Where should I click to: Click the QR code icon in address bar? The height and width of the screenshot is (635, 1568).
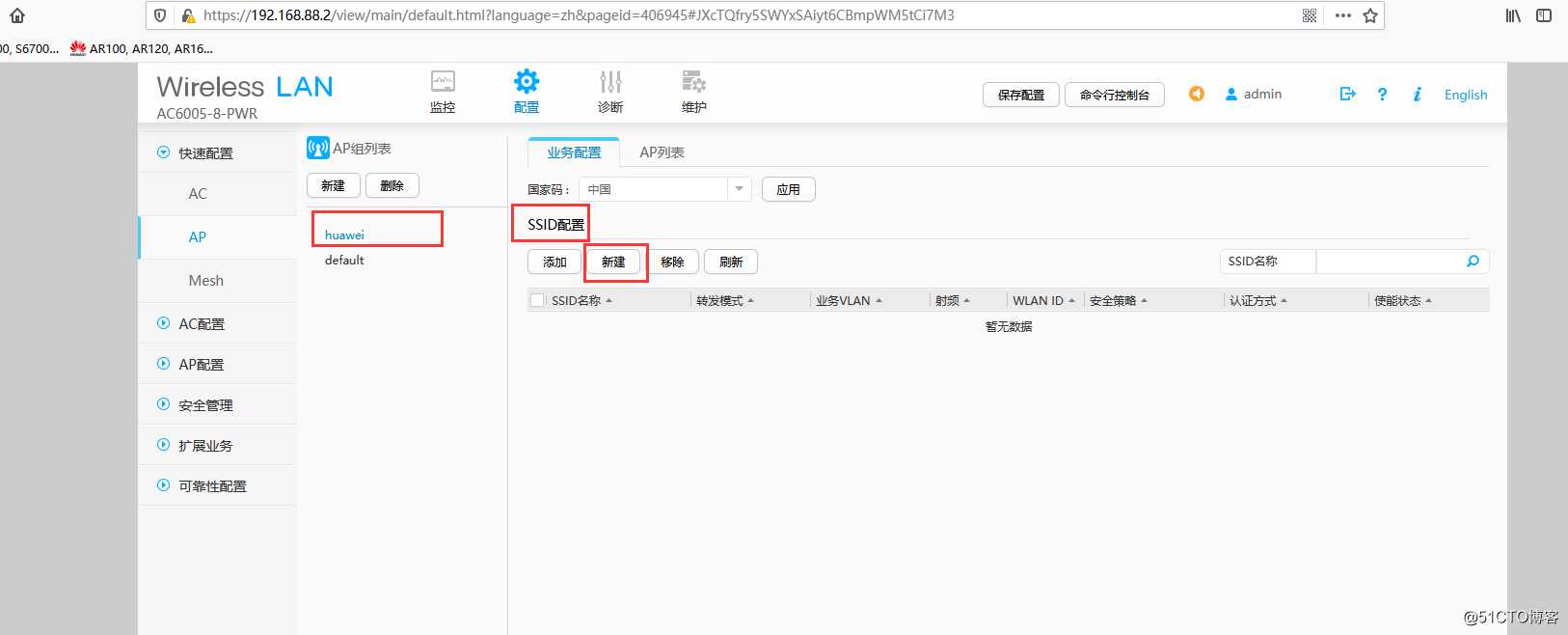pyautogui.click(x=1310, y=15)
